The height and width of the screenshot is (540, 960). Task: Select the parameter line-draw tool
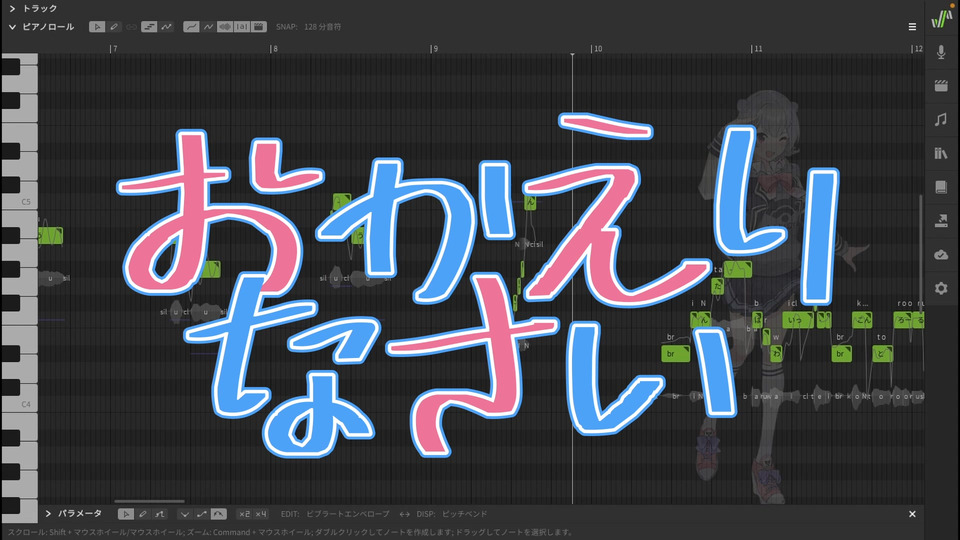coord(160,514)
